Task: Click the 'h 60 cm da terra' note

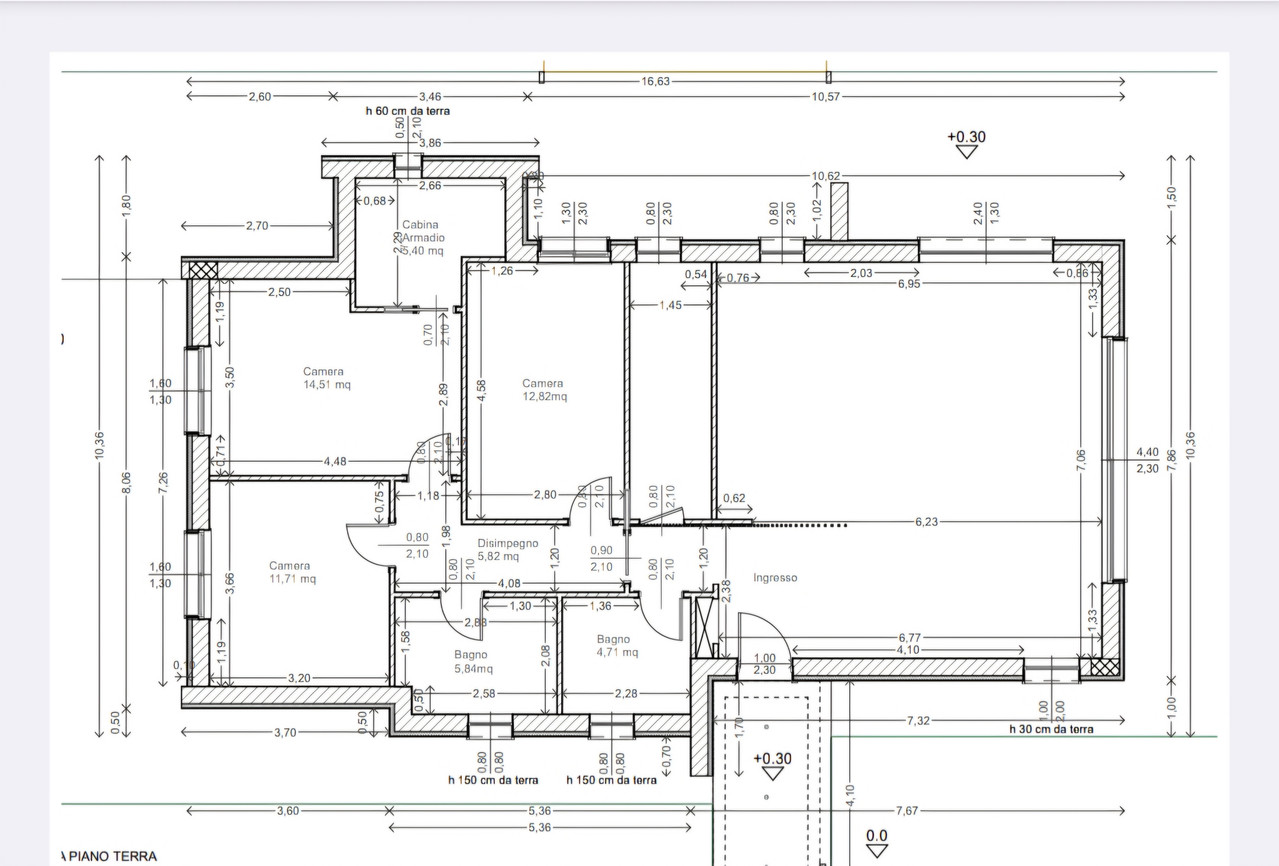Action: (x=407, y=112)
